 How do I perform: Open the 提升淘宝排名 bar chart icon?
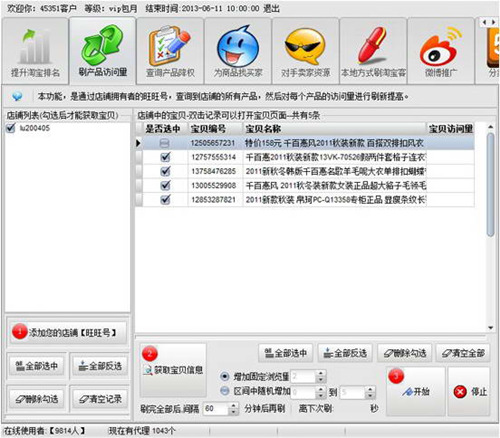tap(35, 47)
